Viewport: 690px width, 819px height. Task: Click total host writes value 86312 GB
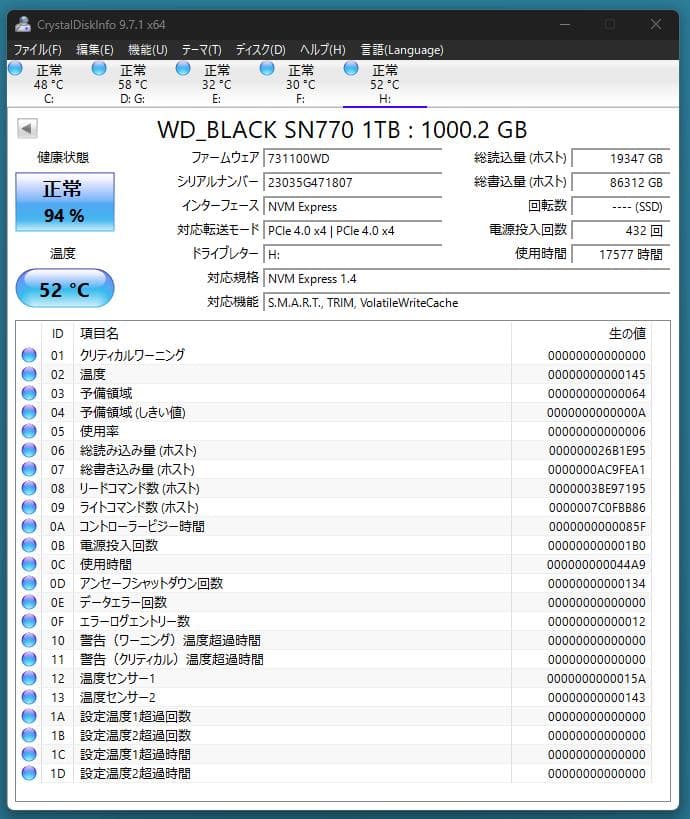tap(621, 182)
